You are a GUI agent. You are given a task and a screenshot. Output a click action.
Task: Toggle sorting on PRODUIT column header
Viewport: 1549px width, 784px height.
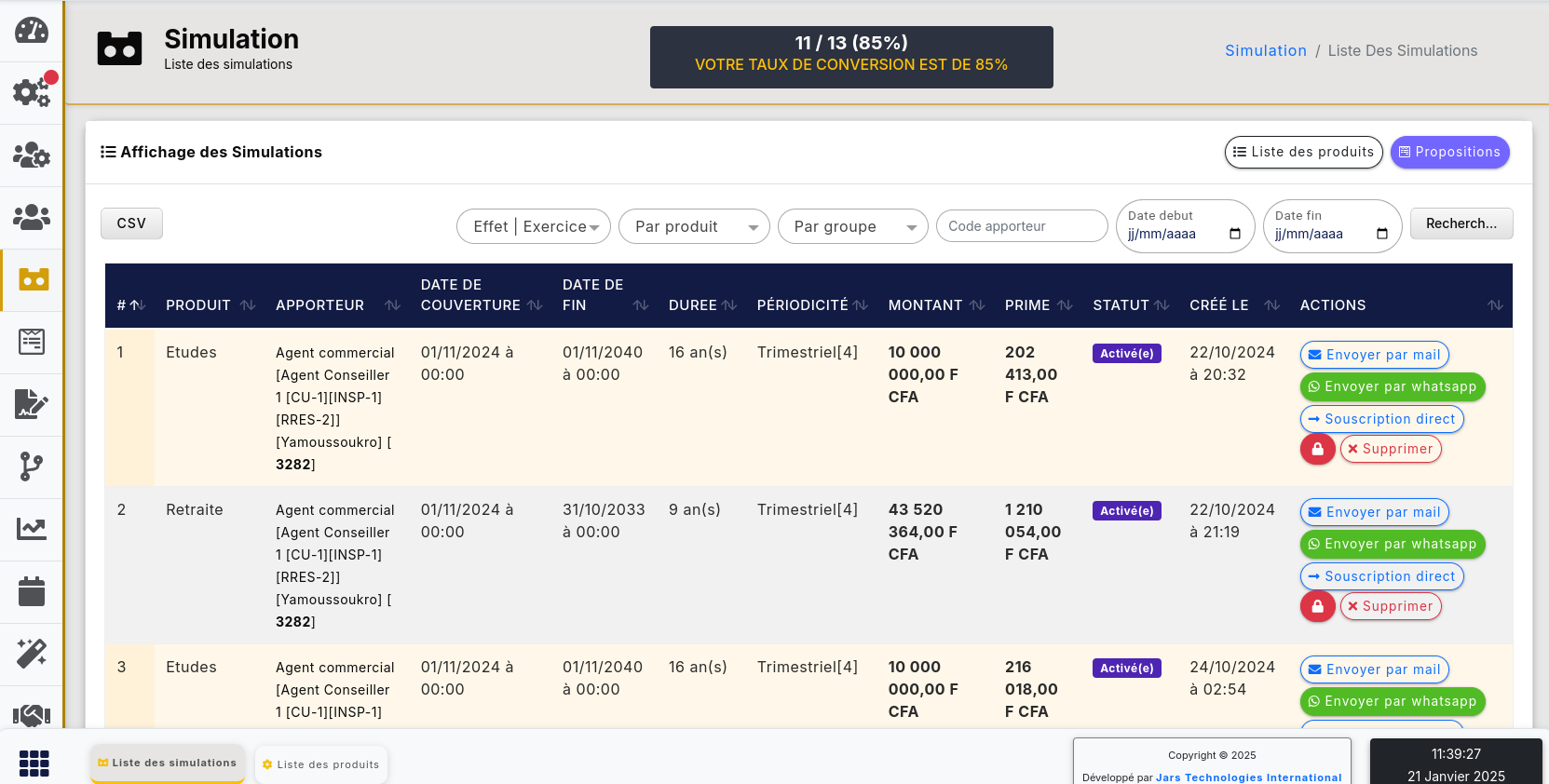click(x=210, y=305)
